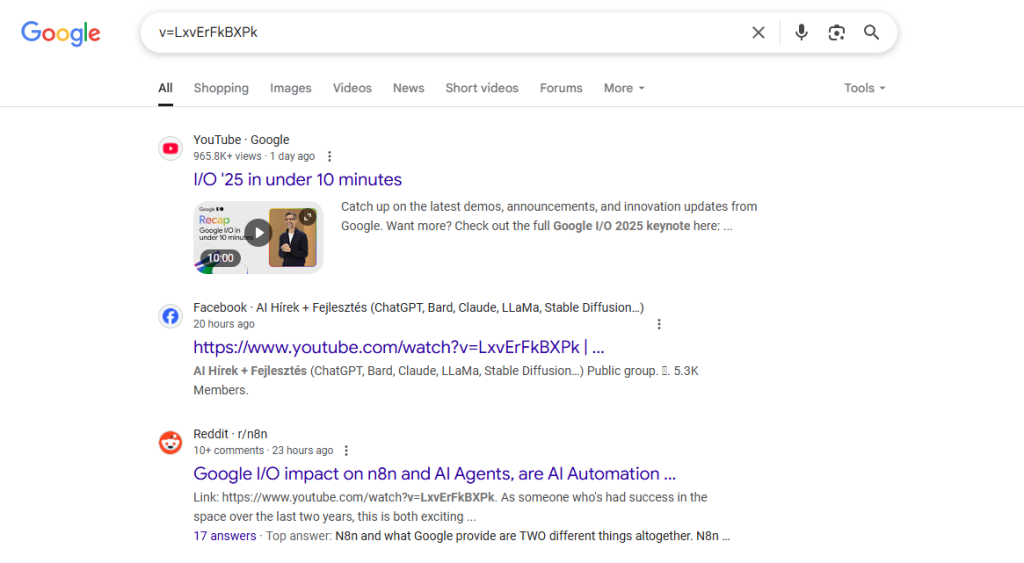Switch to the Short videos tab

(x=482, y=88)
